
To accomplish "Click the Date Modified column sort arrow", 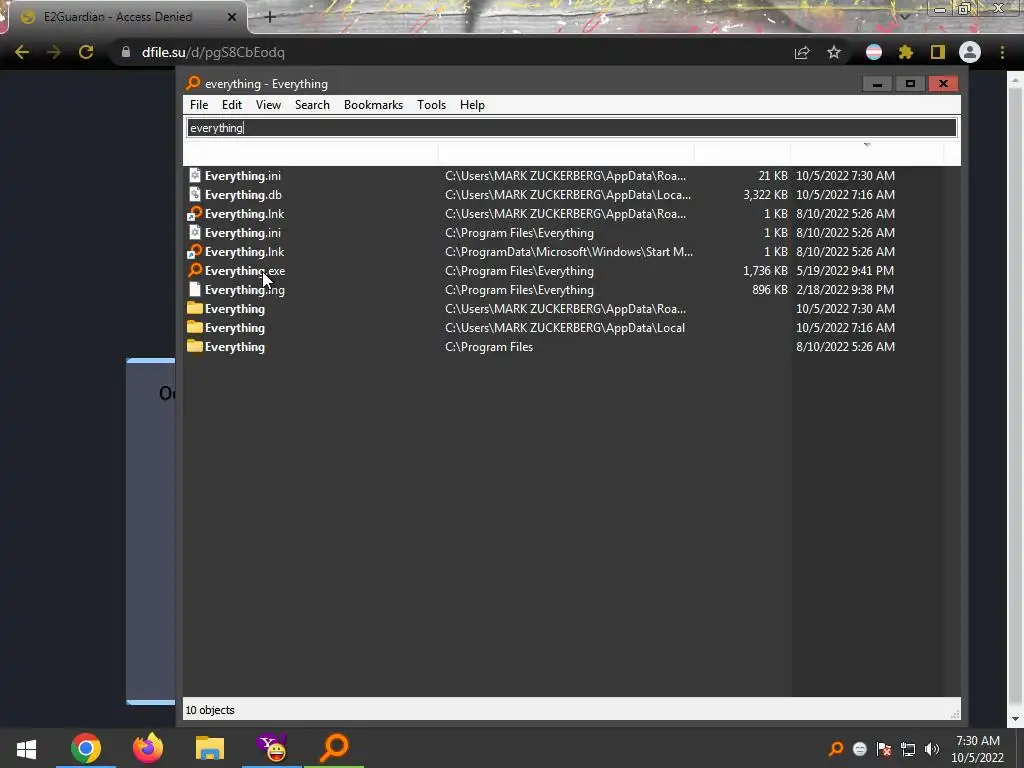I will [x=867, y=145].
